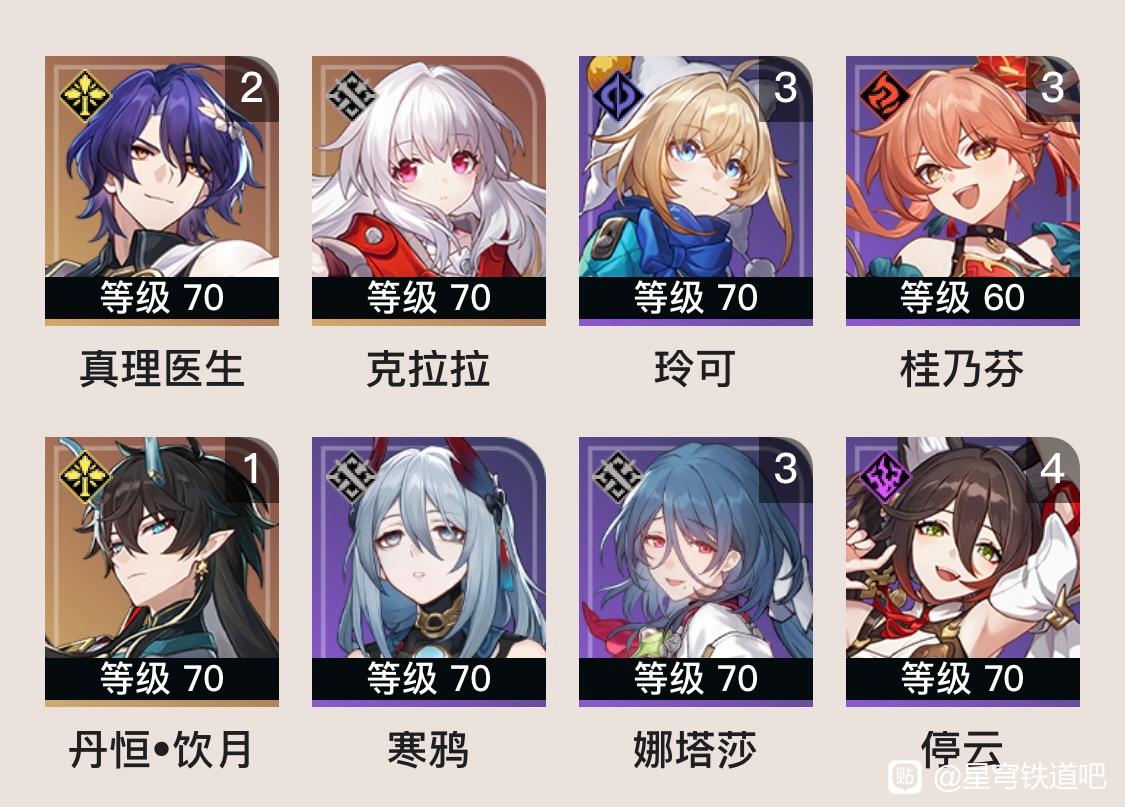
Task: Click the eidolon badge 2 on 真理医生
Action: (252, 88)
